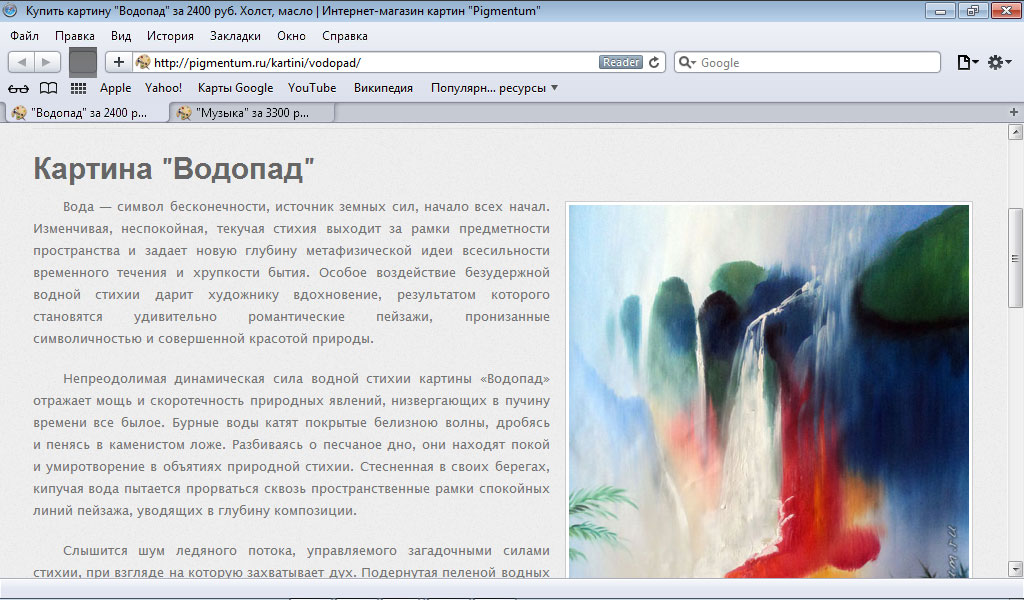Image resolution: width=1024 pixels, height=600 pixels.
Task: Click the Safari icon in title bar
Action: click(x=10, y=10)
